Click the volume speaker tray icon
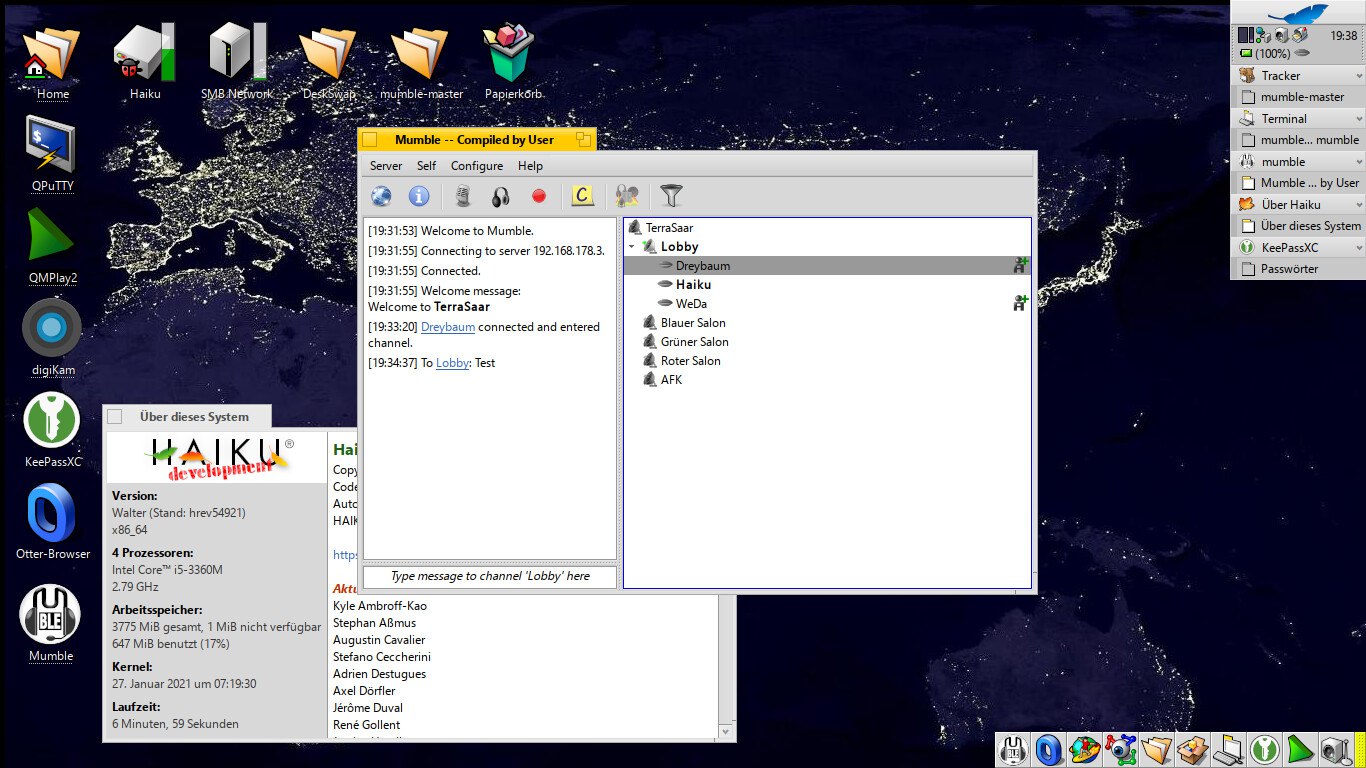 pos(1281,35)
